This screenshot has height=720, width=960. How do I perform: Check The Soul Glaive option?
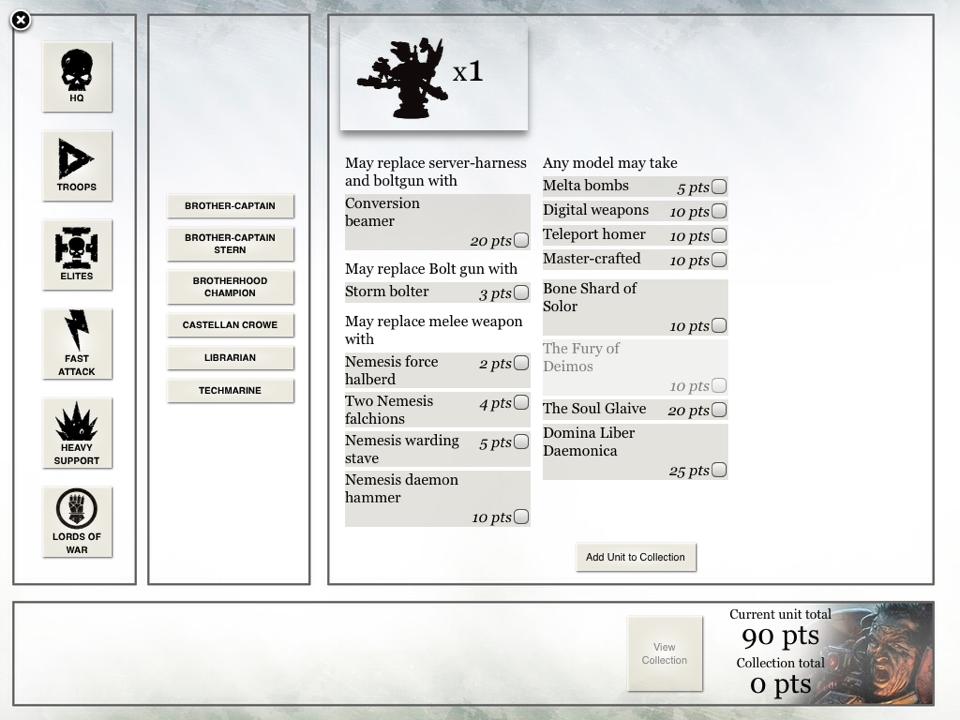click(719, 410)
